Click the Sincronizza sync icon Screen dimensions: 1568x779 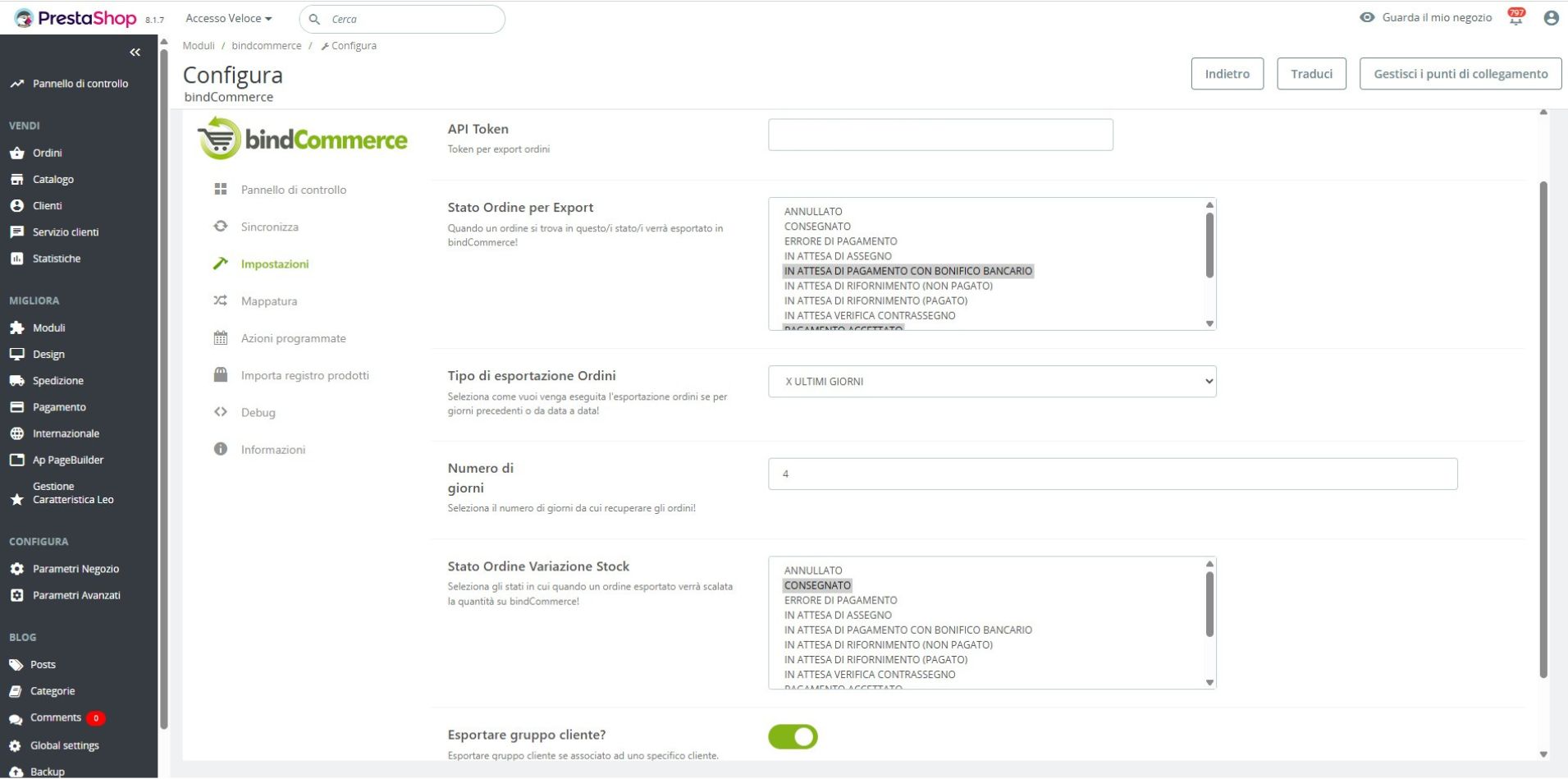pos(220,227)
